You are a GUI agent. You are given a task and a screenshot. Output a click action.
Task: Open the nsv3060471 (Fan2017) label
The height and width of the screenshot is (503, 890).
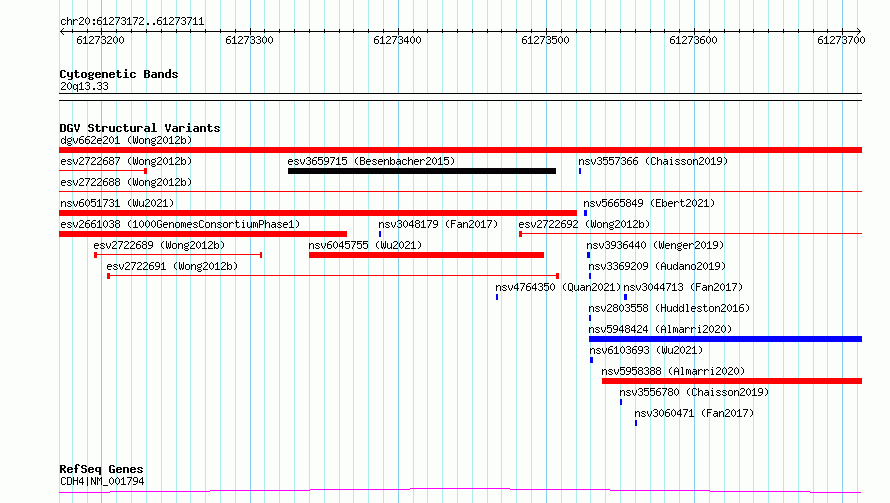coord(694,413)
